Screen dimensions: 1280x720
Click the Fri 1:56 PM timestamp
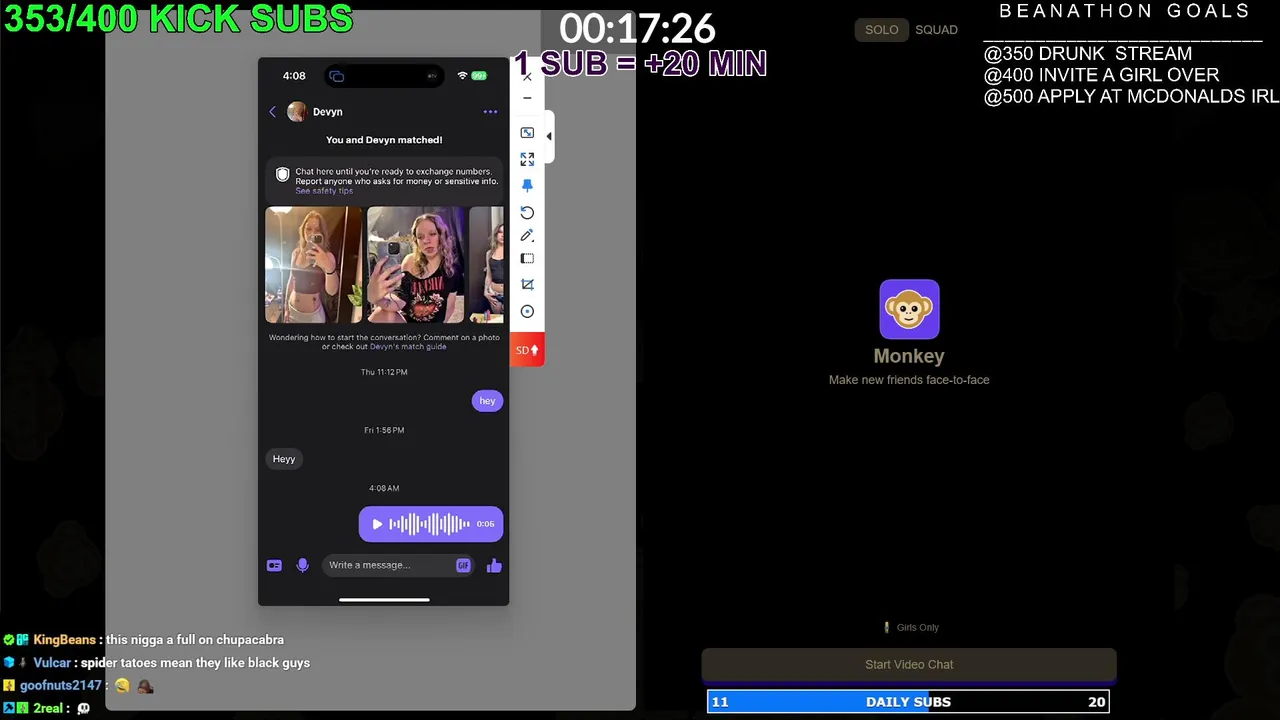(x=384, y=430)
